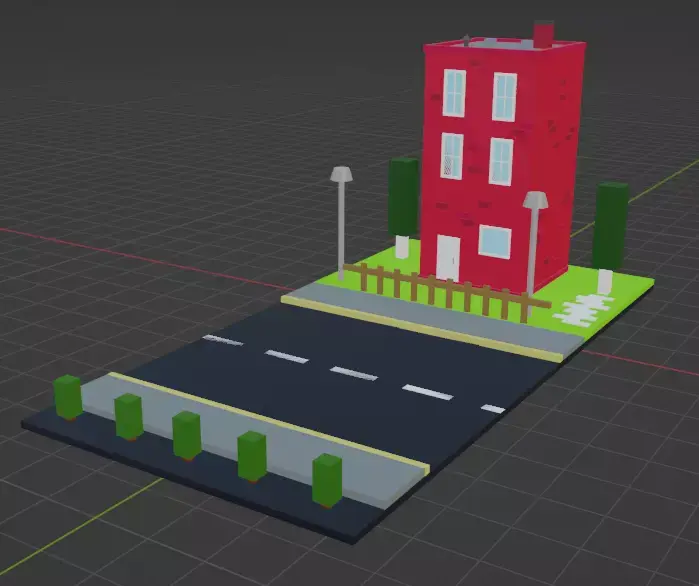
Task: Select the leftmost green bush on the near sidewalk
Action: click(x=68, y=397)
